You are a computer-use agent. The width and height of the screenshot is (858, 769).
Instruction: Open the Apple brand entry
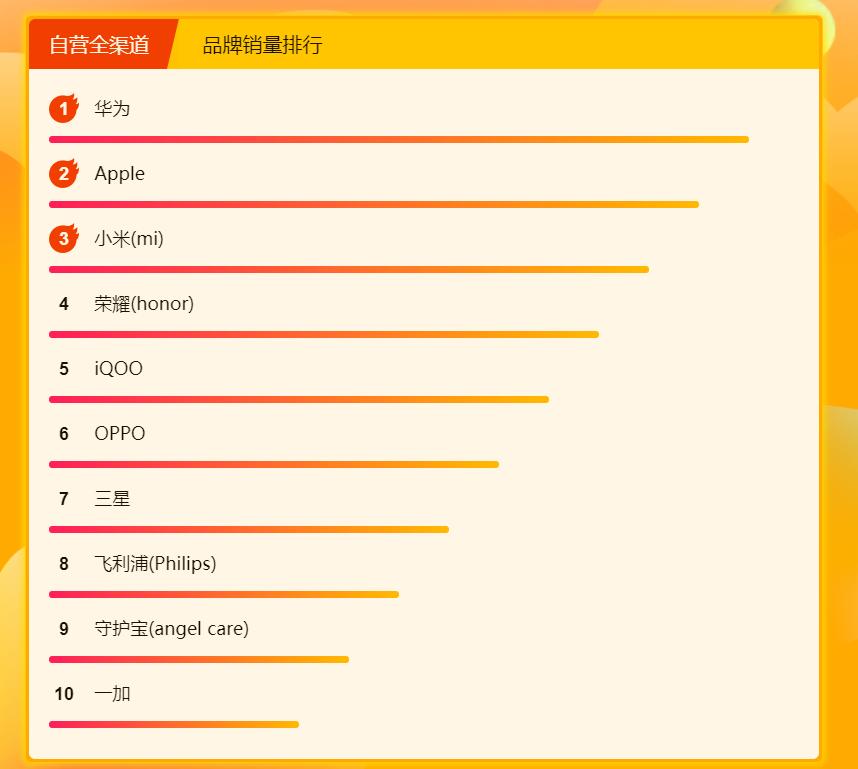coord(120,173)
